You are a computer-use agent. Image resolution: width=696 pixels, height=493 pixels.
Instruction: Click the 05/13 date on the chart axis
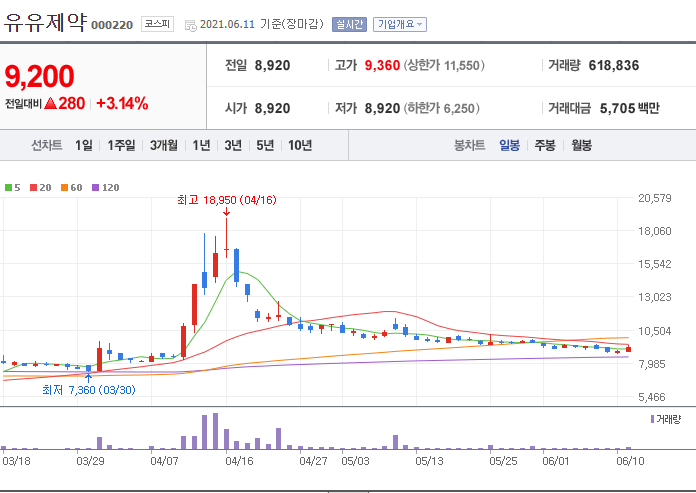coord(429,461)
